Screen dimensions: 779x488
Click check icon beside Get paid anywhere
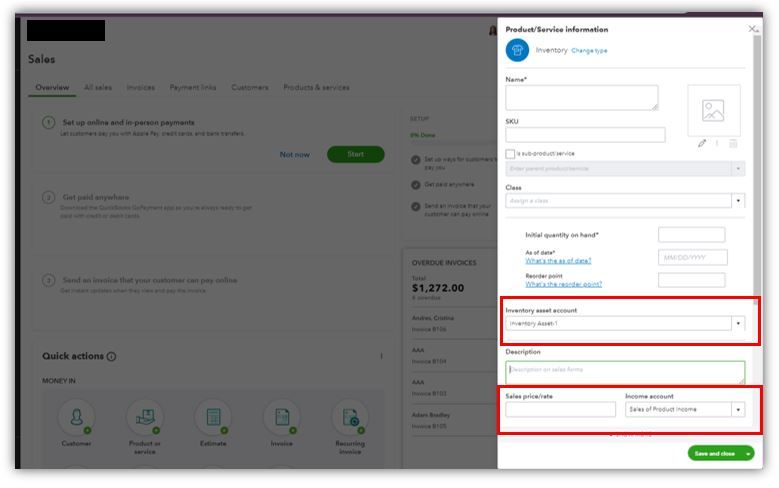(x=416, y=185)
